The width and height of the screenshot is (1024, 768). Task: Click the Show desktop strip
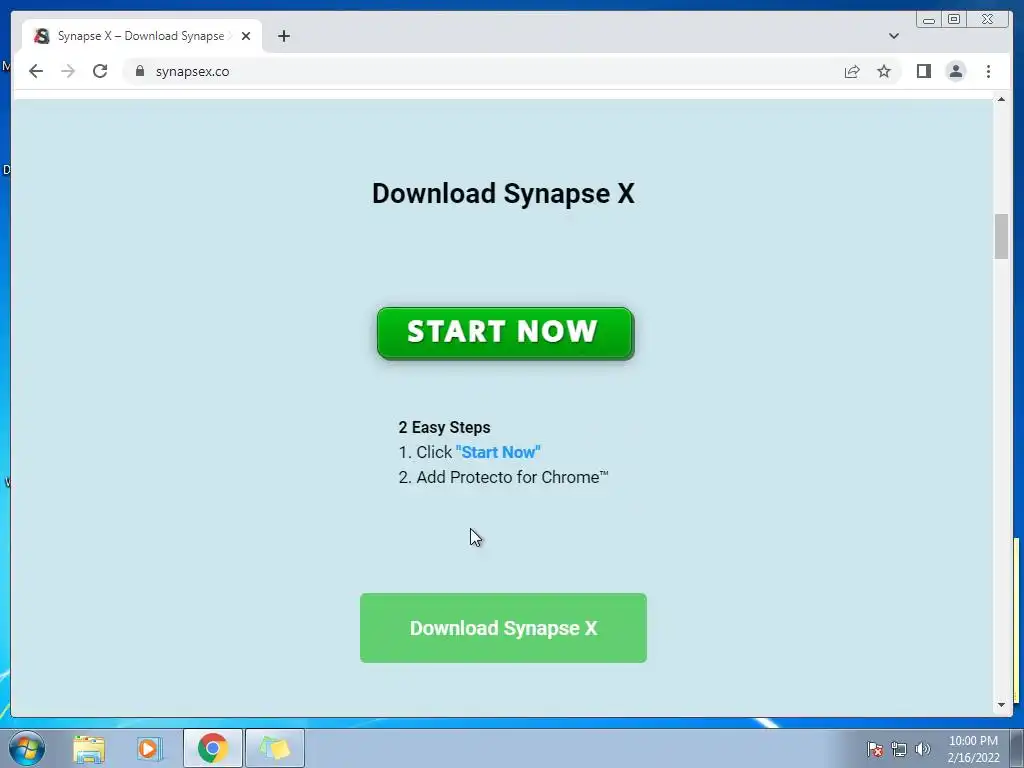(1017, 748)
